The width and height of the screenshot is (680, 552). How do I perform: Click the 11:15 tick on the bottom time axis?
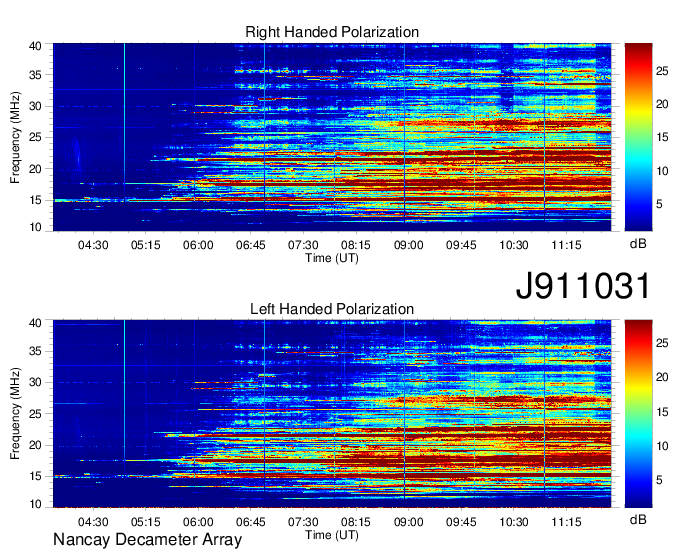tap(566, 522)
